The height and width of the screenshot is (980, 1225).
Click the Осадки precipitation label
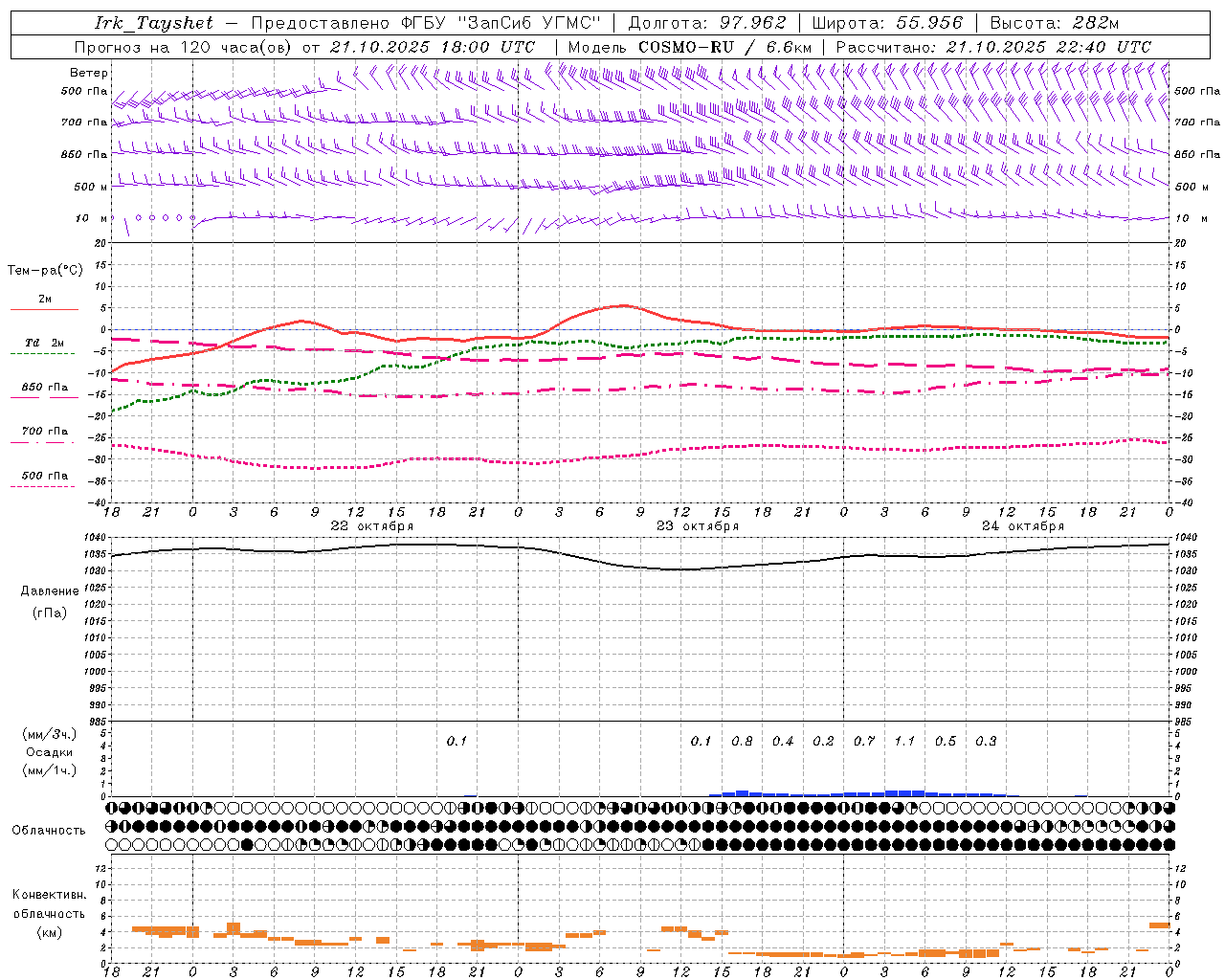(x=50, y=752)
